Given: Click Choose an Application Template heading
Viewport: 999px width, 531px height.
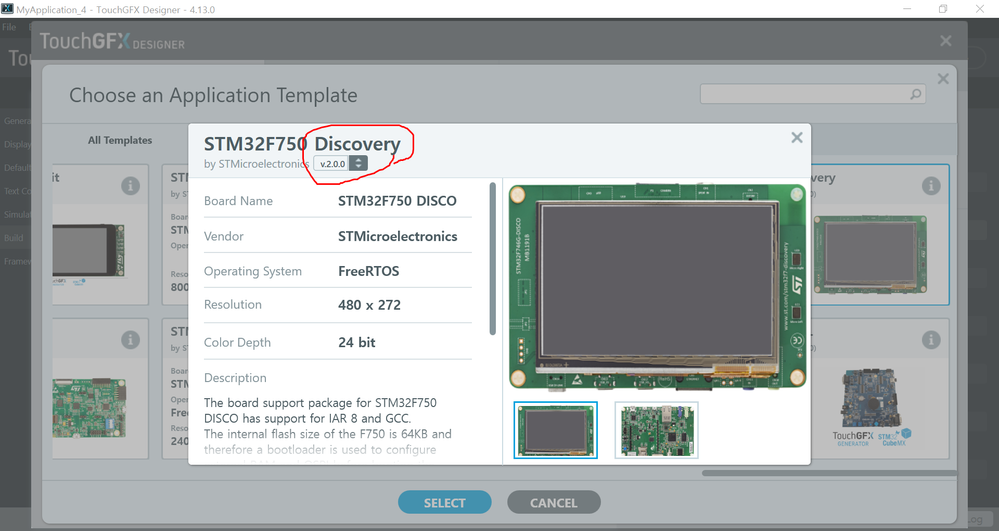Looking at the screenshot, I should click(x=213, y=95).
